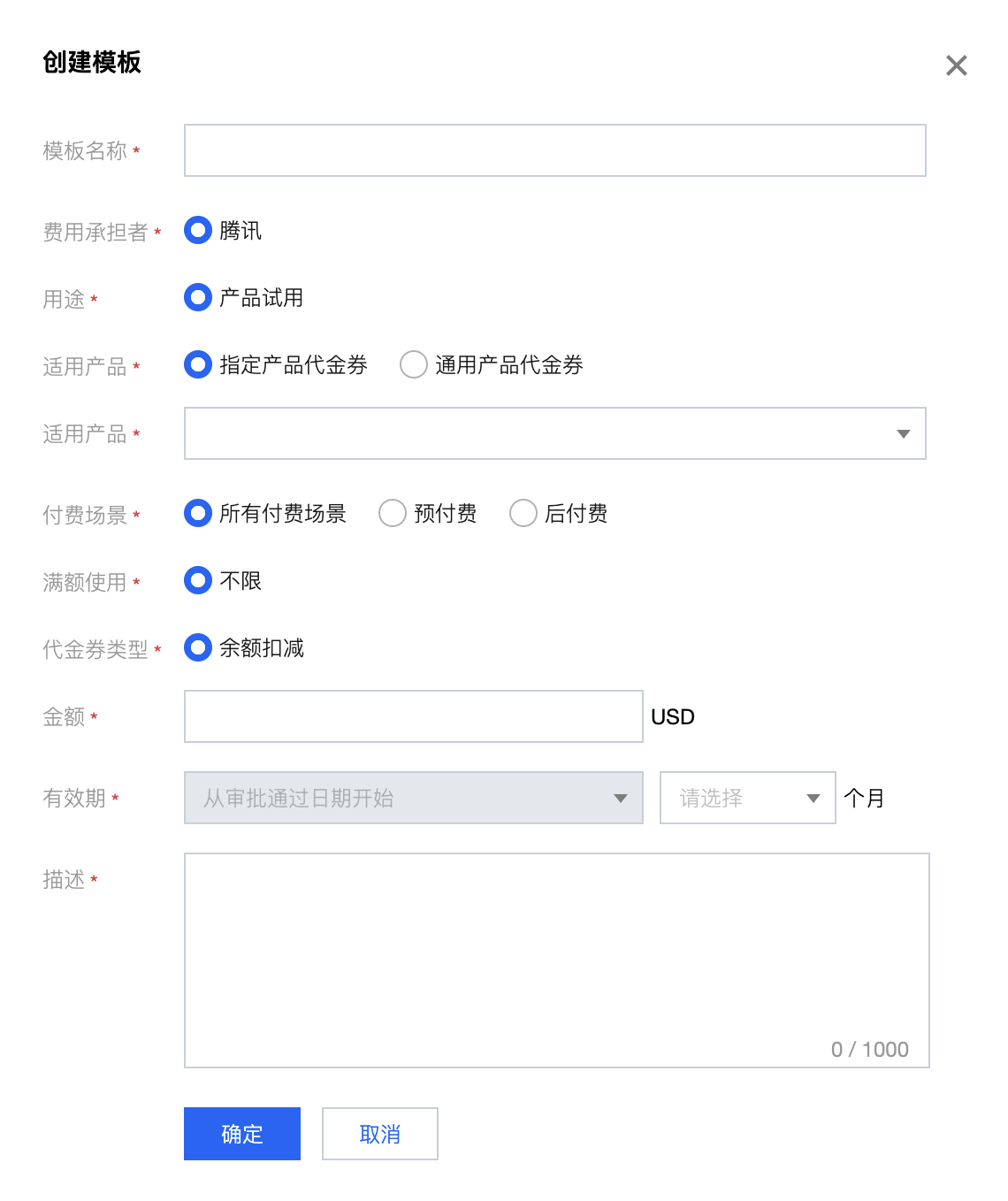This screenshot has height=1201, width=1008.
Task: Choose 通用产品代金券 option
Action: (x=414, y=365)
